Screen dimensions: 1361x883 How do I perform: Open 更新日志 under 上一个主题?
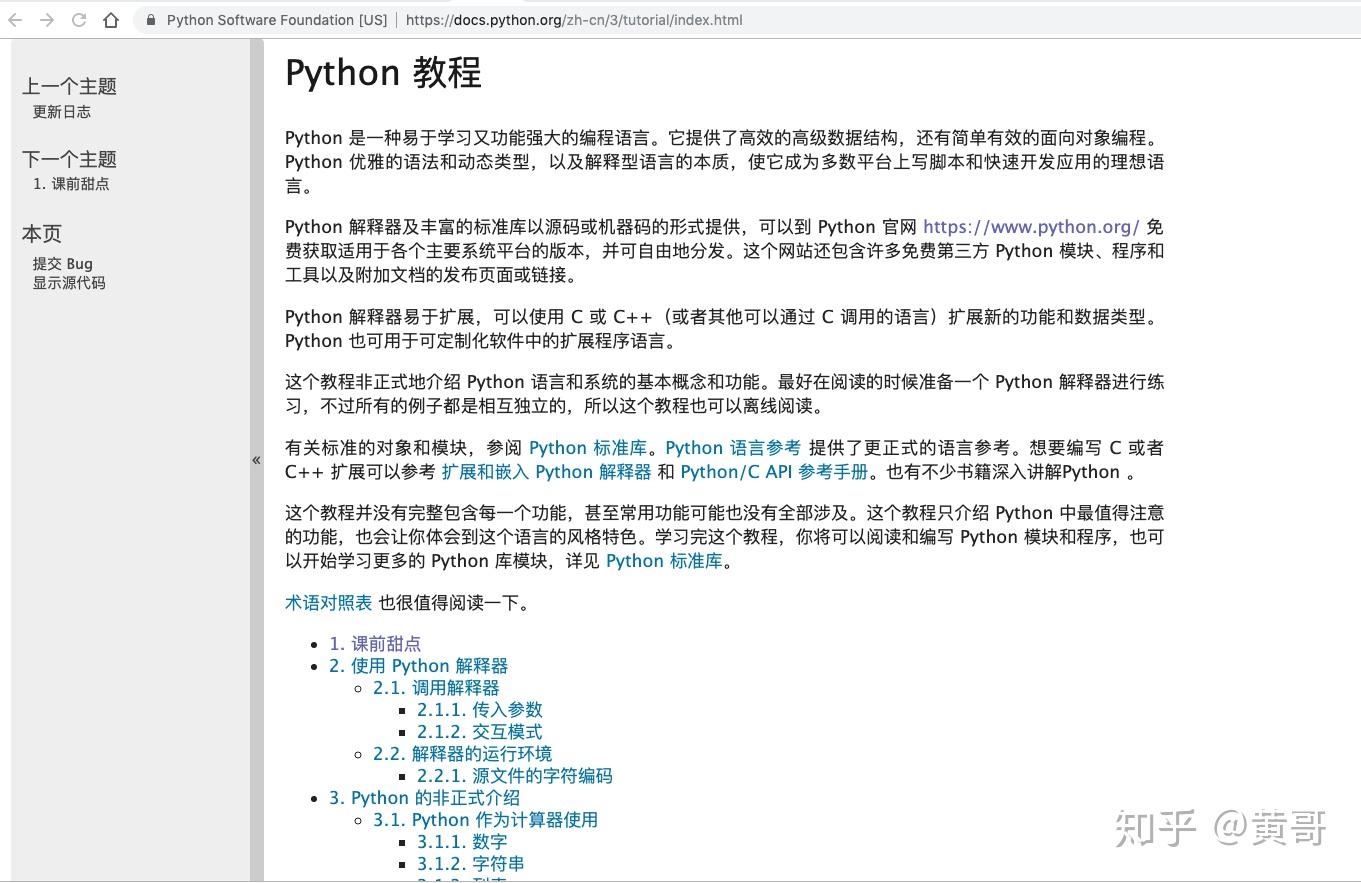(x=63, y=112)
